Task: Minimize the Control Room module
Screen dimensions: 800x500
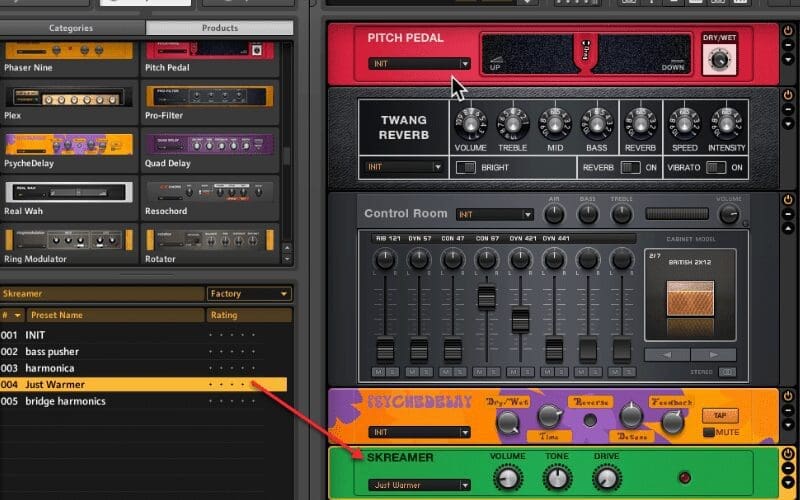Action: point(788,214)
